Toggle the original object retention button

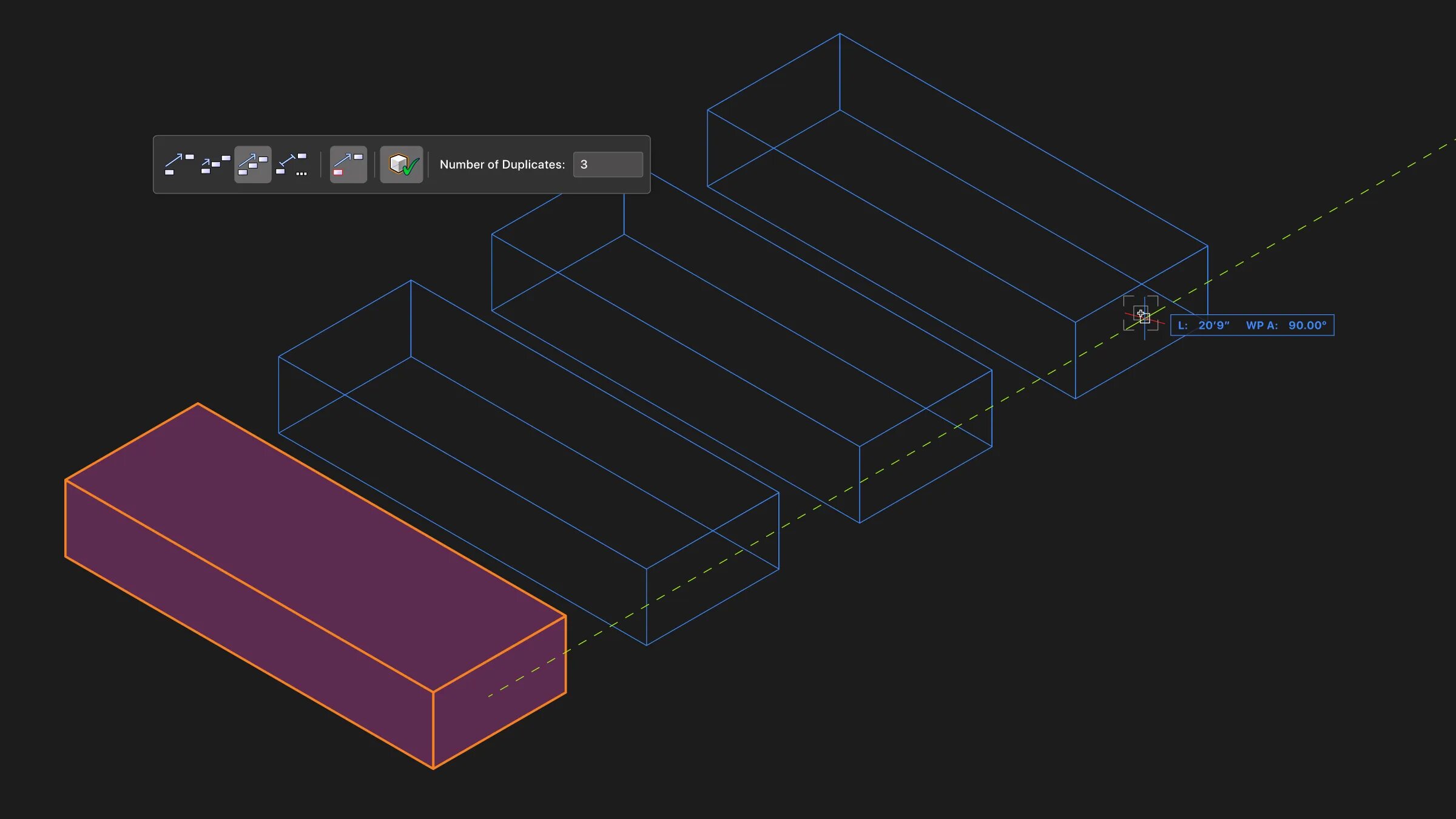348,164
